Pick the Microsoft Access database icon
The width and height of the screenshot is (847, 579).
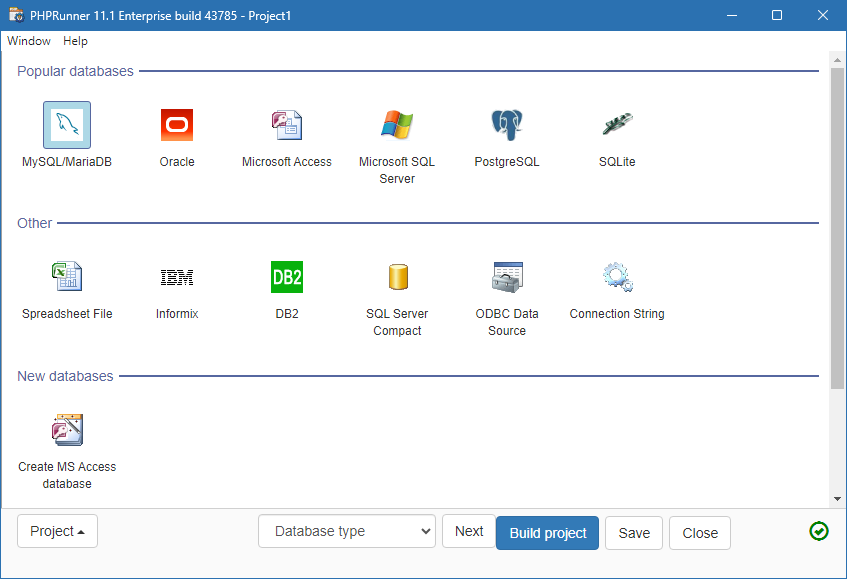point(287,125)
